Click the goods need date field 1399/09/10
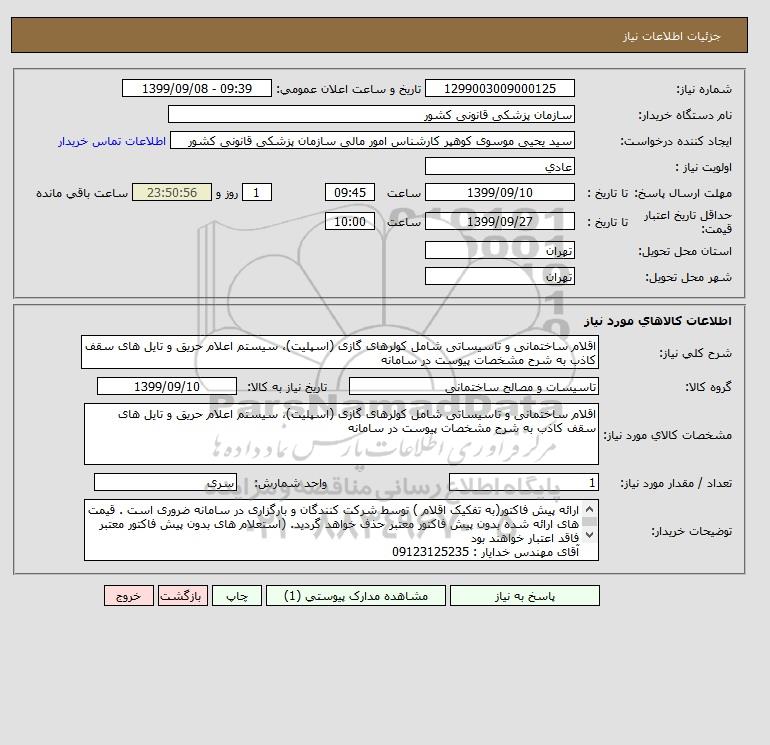This screenshot has width=770, height=745. pos(167,386)
